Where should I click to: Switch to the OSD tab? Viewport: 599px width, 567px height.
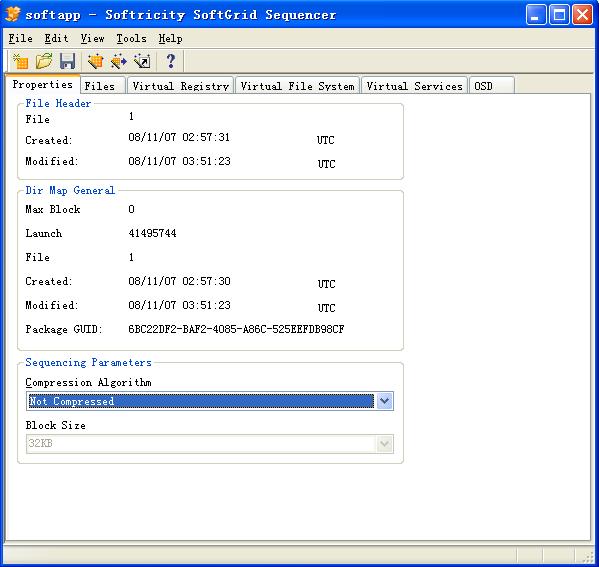click(492, 86)
